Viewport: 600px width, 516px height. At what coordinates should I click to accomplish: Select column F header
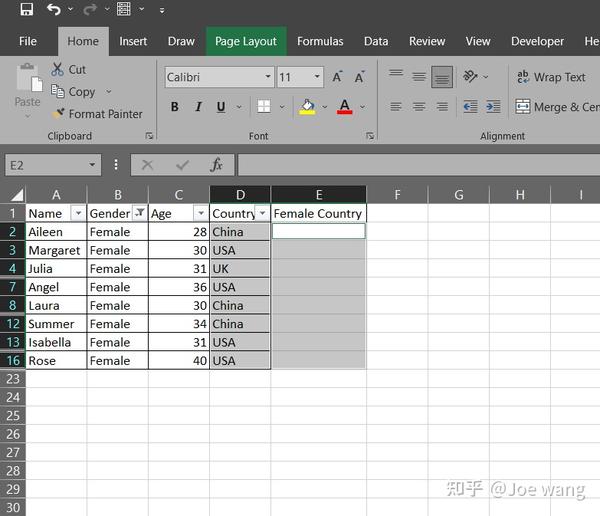point(397,195)
